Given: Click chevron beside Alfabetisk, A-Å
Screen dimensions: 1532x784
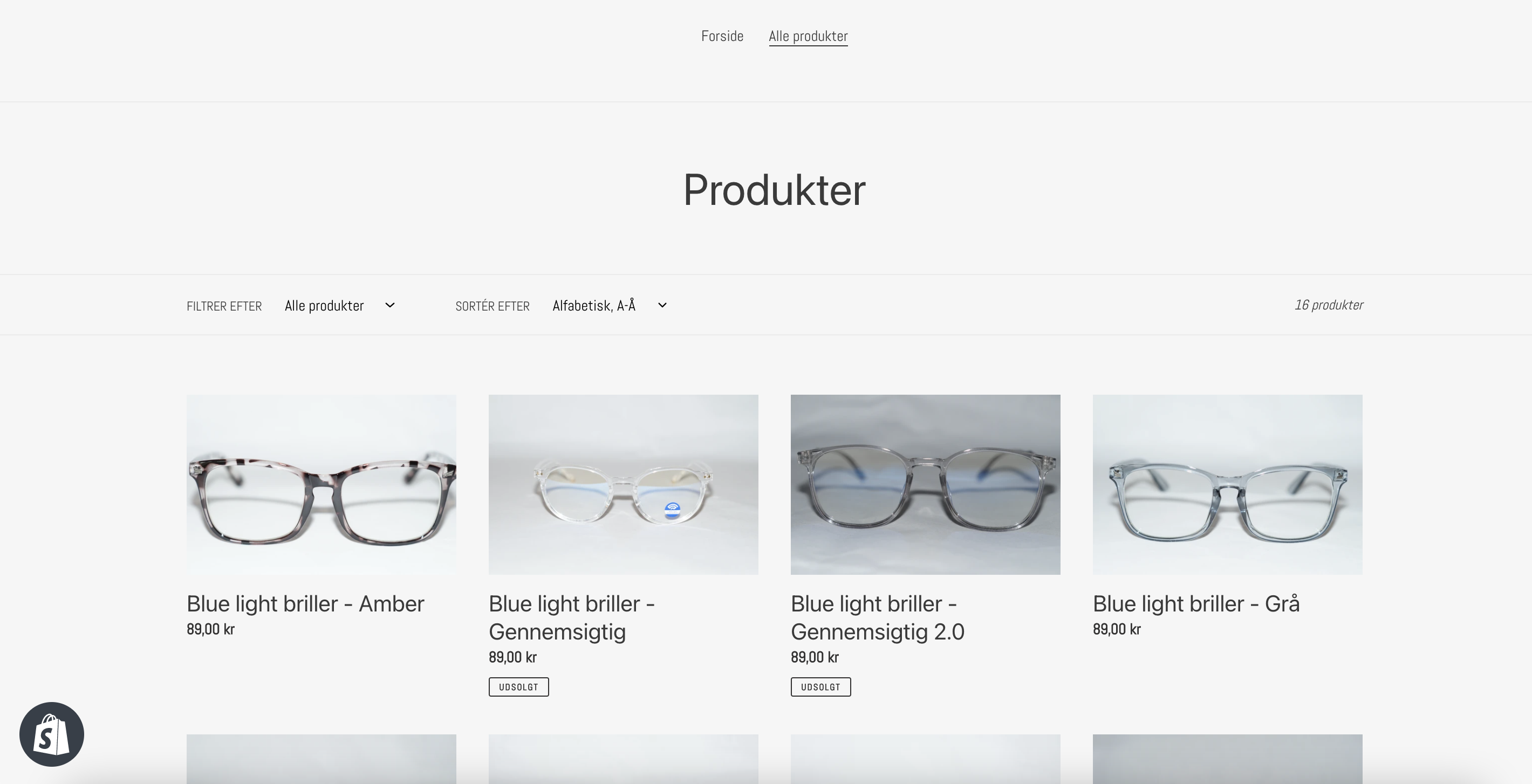Looking at the screenshot, I should [662, 306].
